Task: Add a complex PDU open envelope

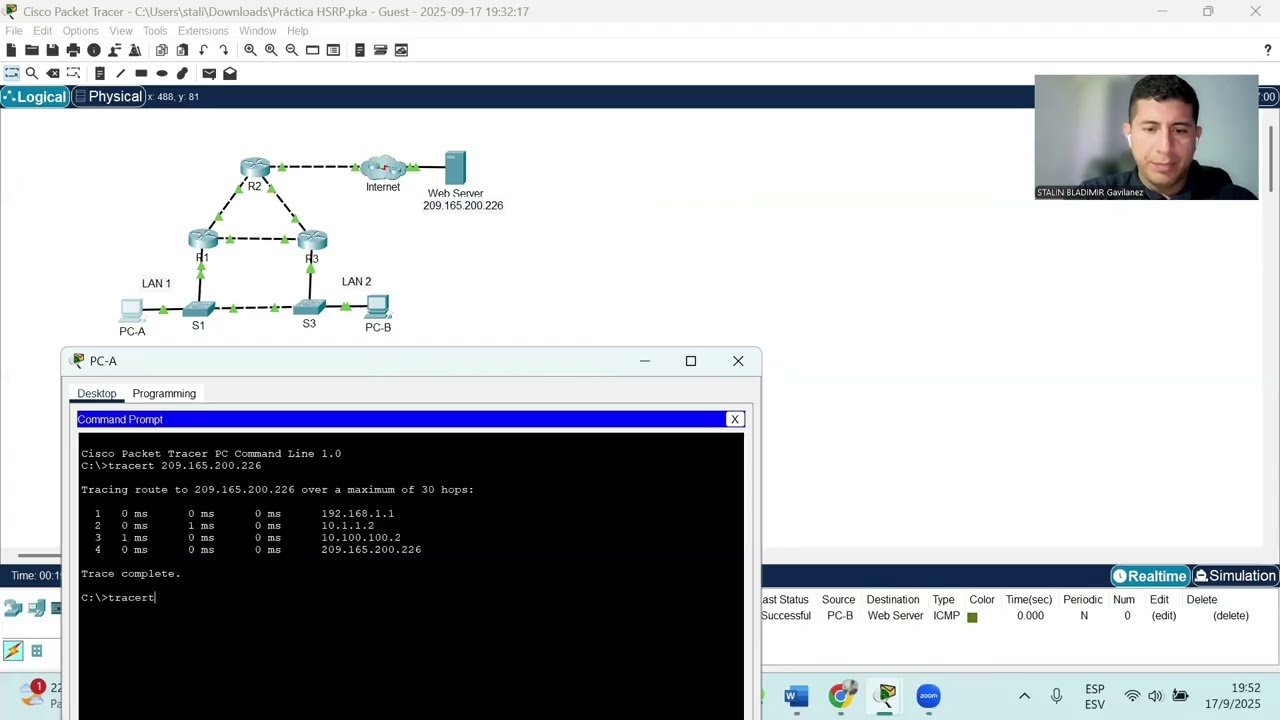Action: tap(230, 73)
